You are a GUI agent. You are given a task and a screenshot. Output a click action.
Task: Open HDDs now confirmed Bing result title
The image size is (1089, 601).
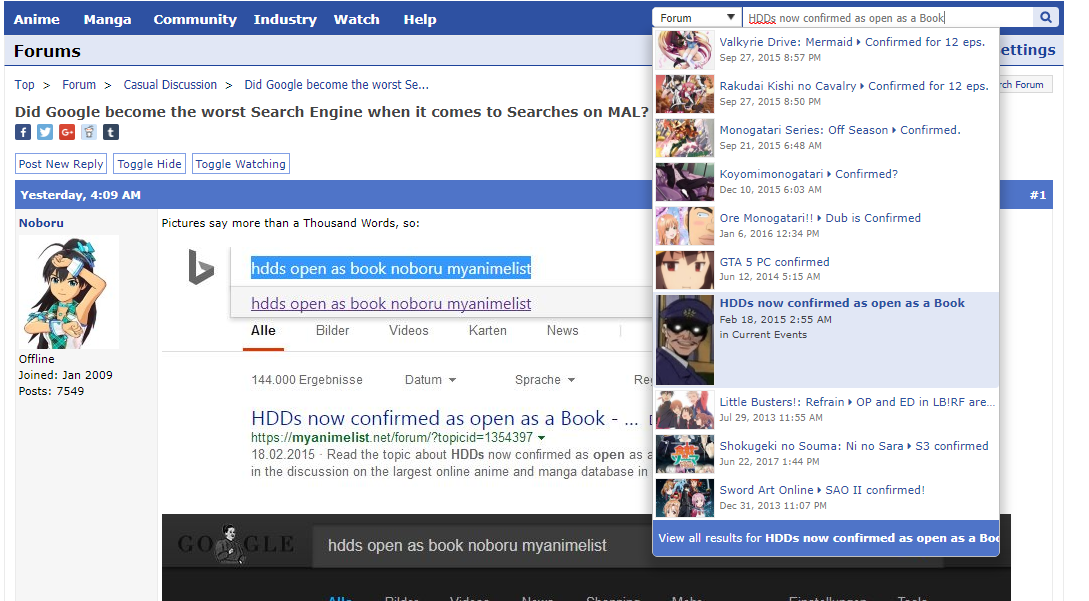pyautogui.click(x=444, y=418)
